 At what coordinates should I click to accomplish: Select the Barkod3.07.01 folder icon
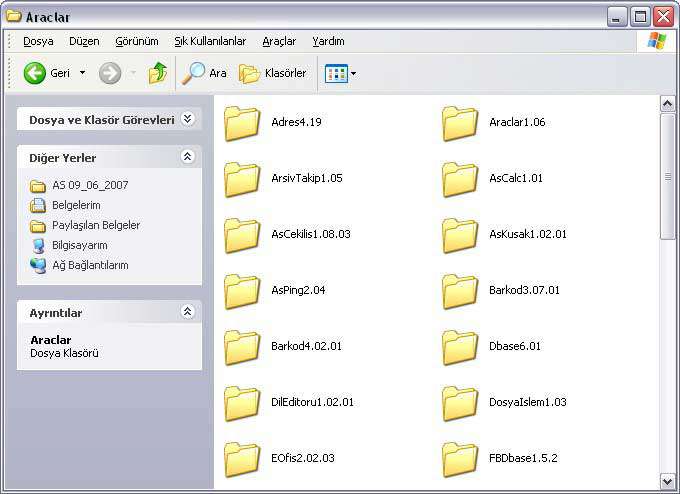(460, 291)
